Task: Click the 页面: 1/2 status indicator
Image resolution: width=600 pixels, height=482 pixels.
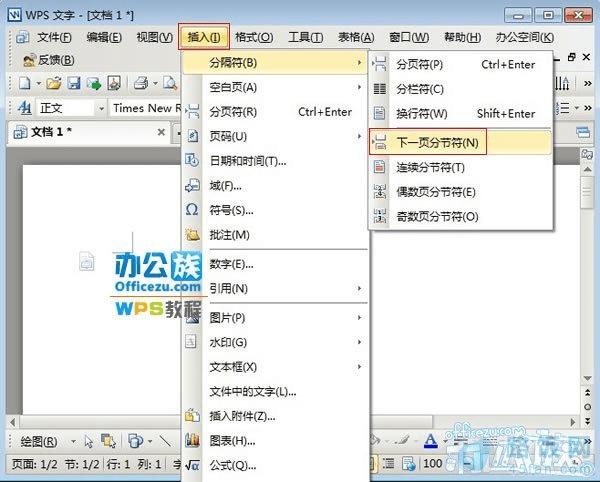Action: coord(34,464)
